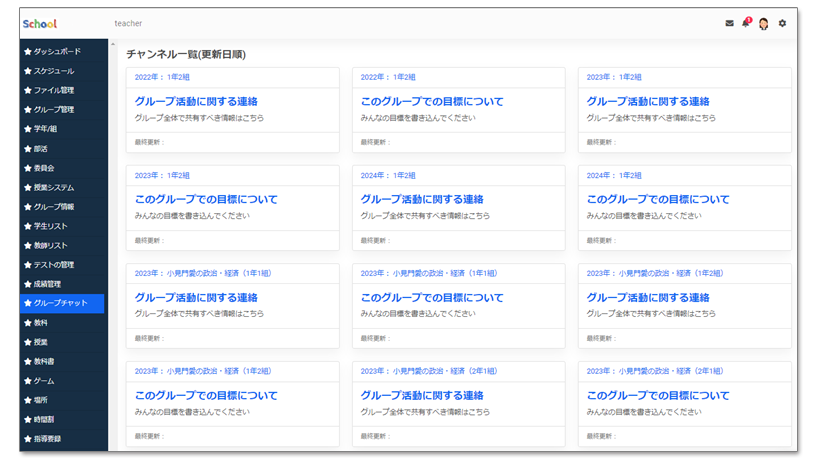Viewport: 820px width, 463px height.
Task: Click 政治・経済（2年1組）header above このグループでの目標について
Action: pos(655,371)
